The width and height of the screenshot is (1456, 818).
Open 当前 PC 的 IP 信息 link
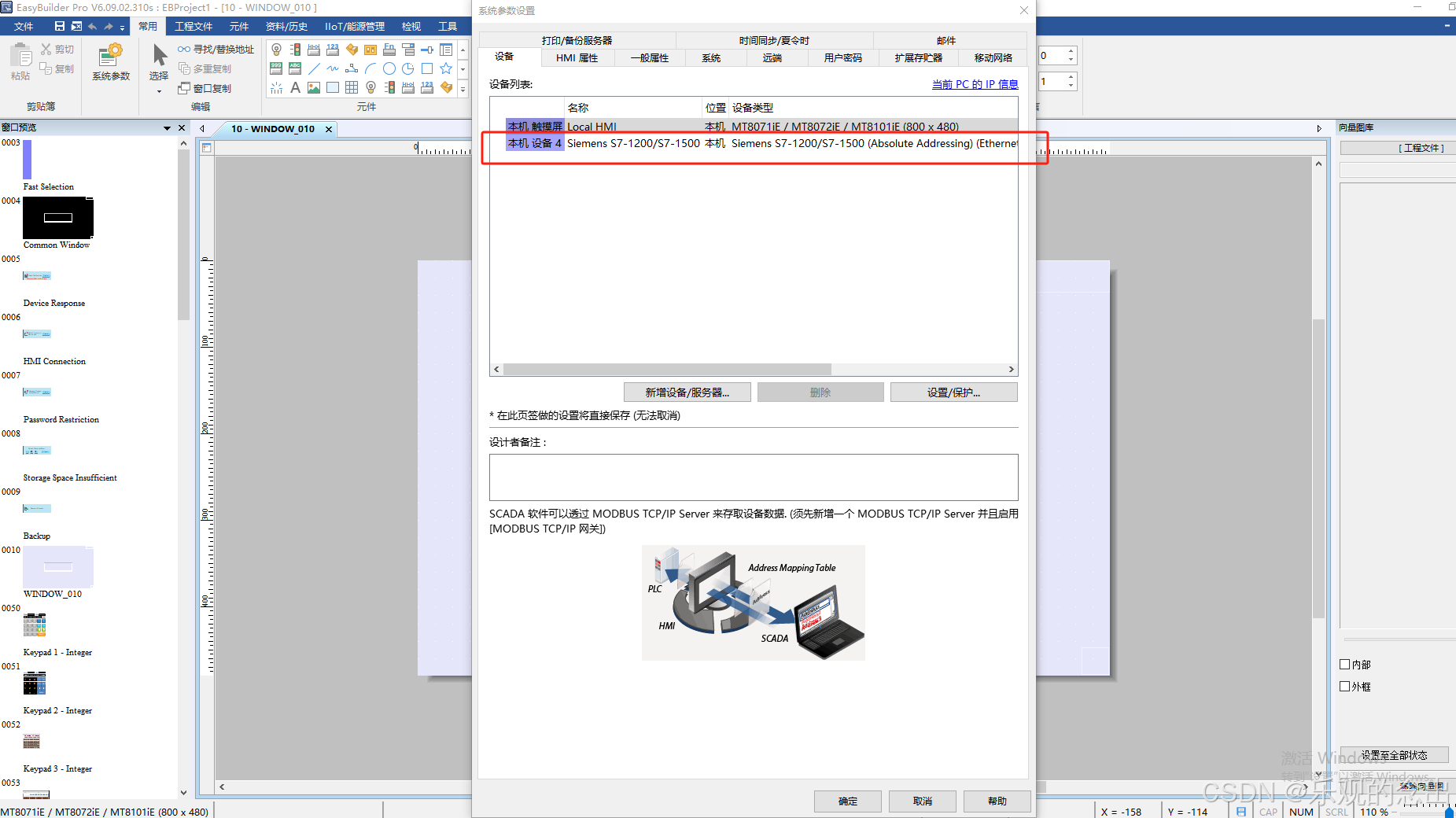pos(975,84)
